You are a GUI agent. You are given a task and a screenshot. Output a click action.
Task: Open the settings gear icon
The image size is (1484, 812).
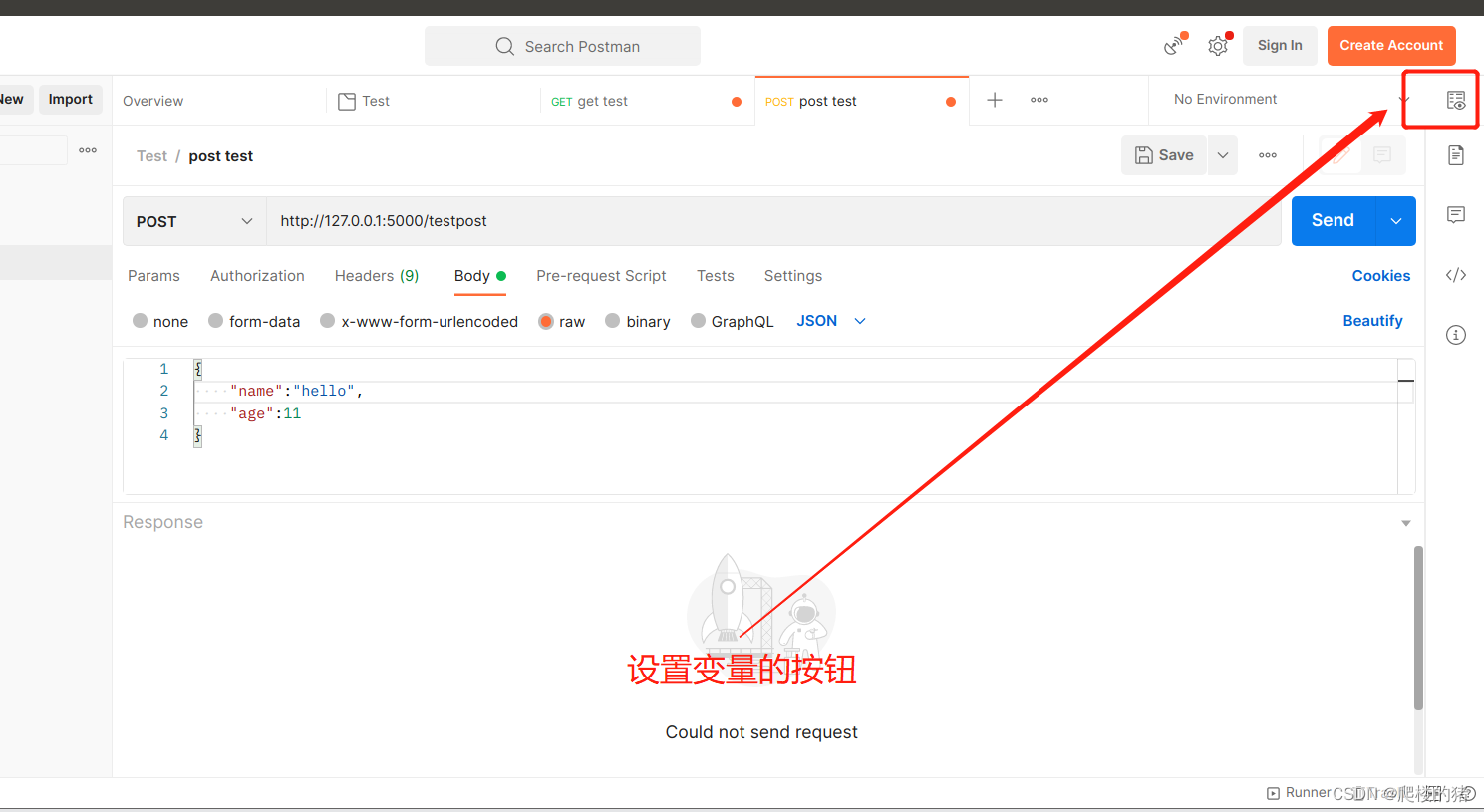click(x=1219, y=45)
